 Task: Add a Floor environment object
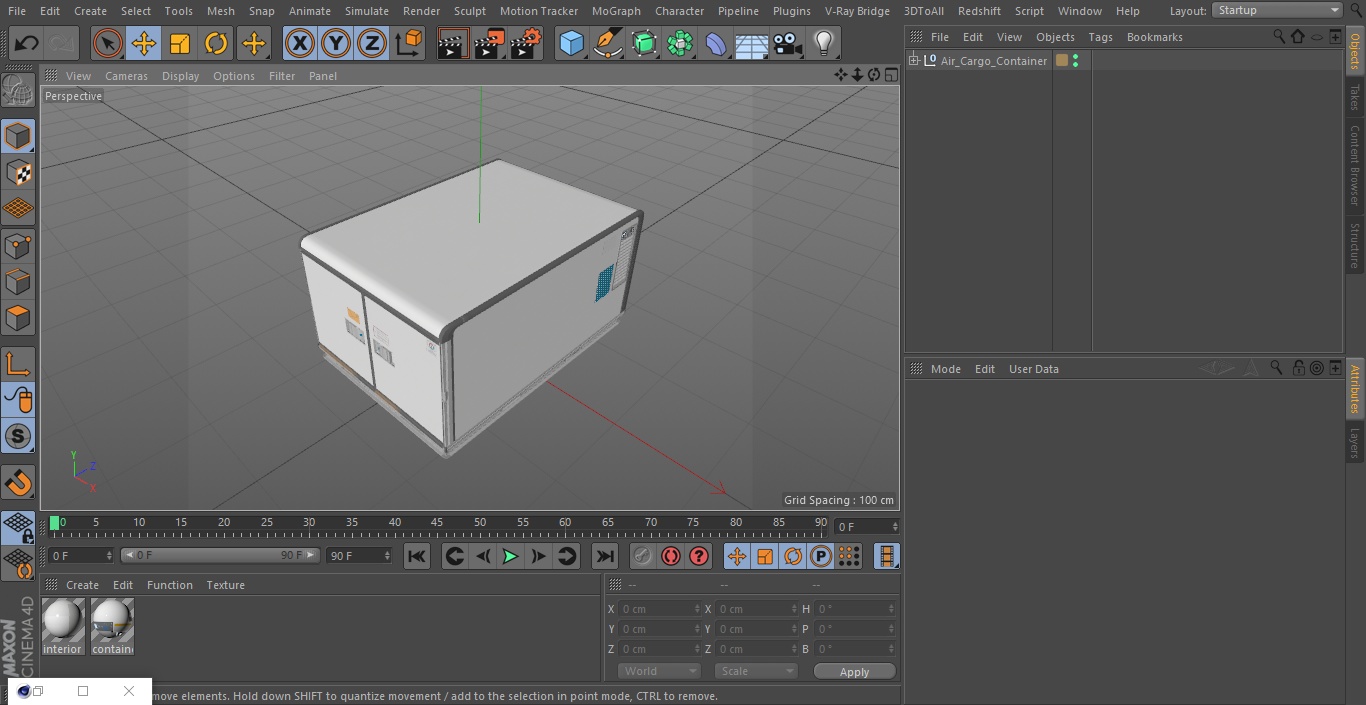pos(751,43)
